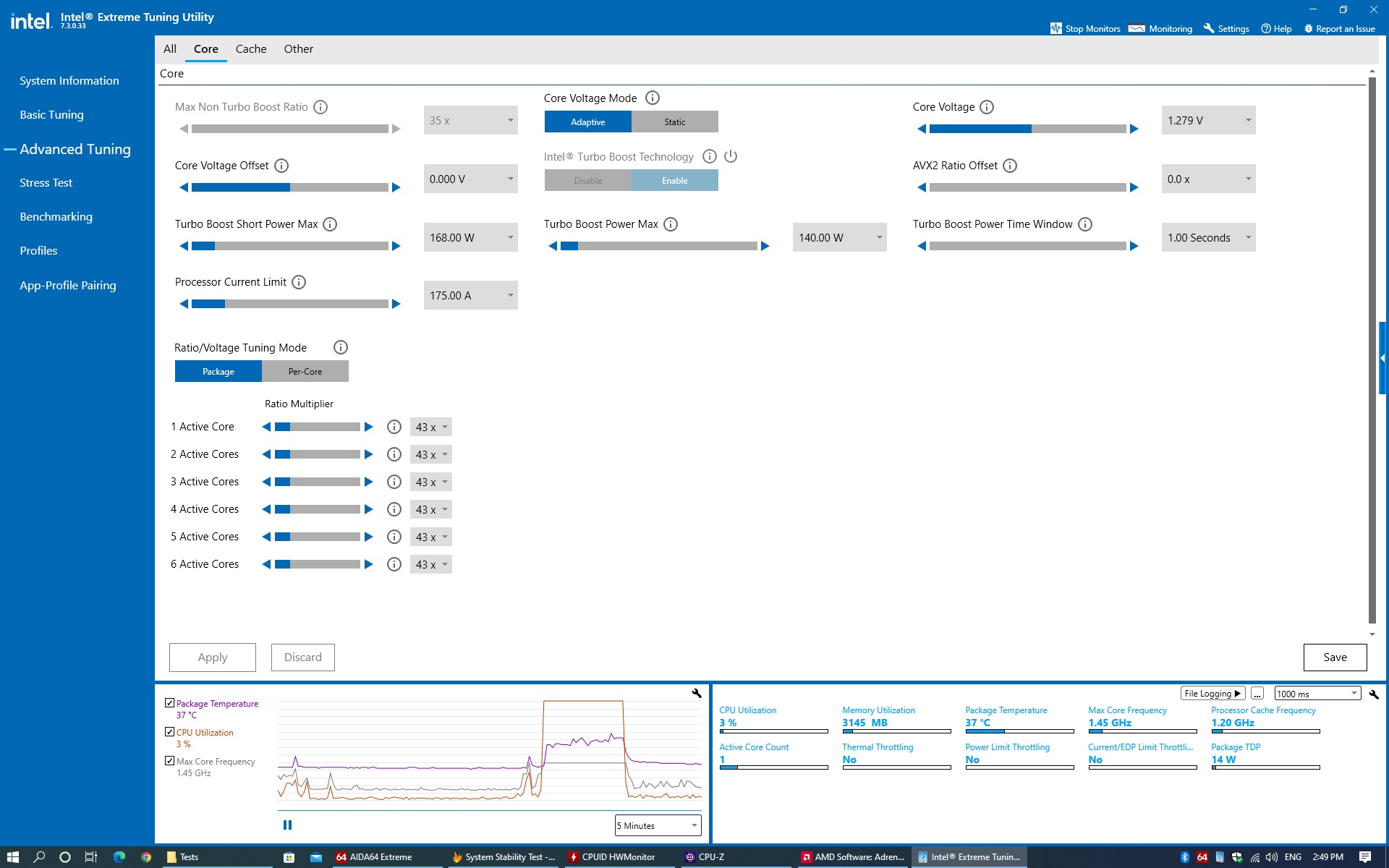Open the 1 Active Core ratio dropdown

(431, 427)
